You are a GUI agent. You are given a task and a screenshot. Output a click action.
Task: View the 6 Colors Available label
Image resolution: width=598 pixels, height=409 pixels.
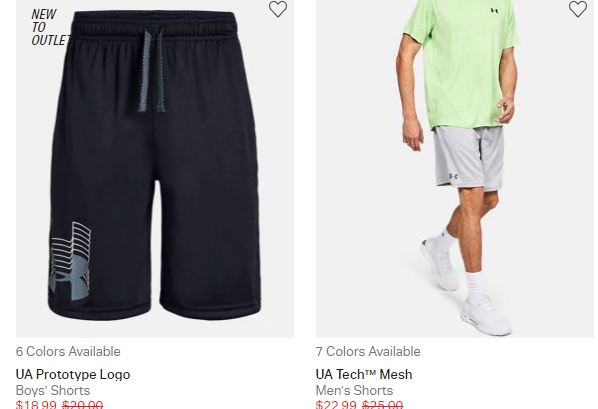pyautogui.click(x=68, y=351)
